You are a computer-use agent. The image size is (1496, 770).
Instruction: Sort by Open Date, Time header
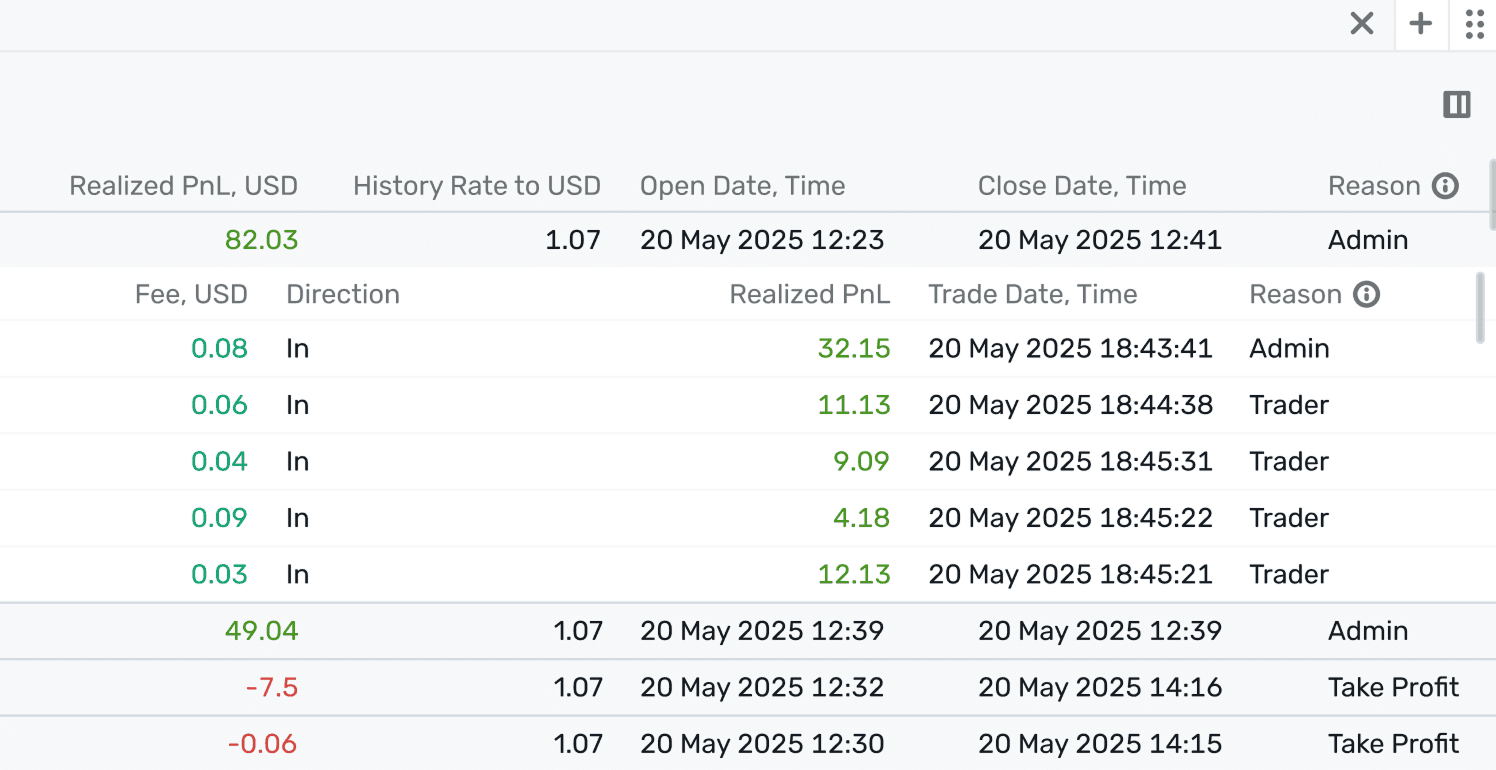742,186
